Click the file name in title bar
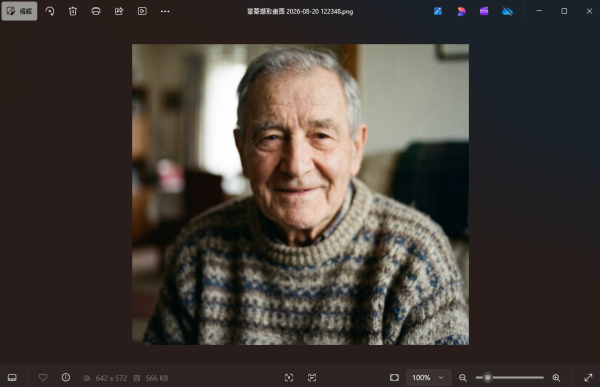 [300, 11]
